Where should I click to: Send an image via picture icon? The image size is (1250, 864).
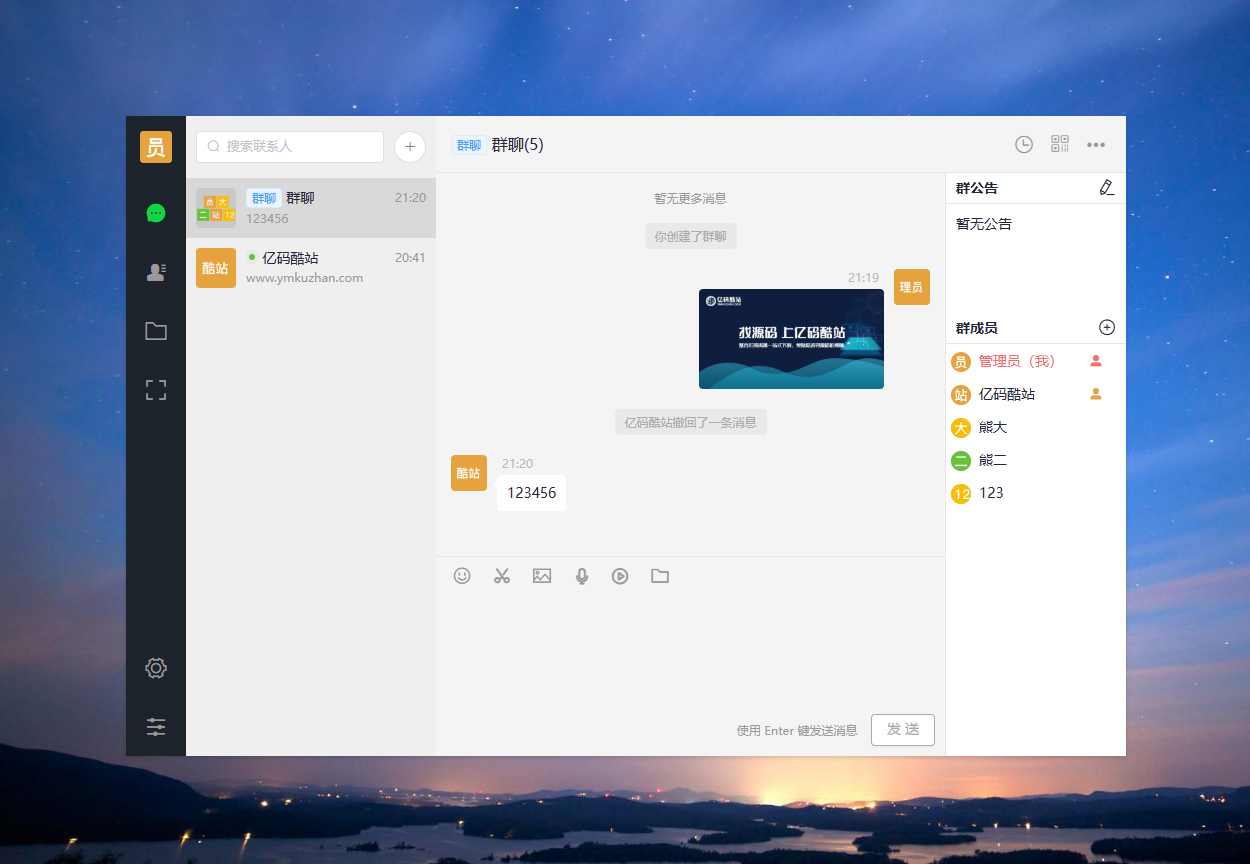point(542,576)
